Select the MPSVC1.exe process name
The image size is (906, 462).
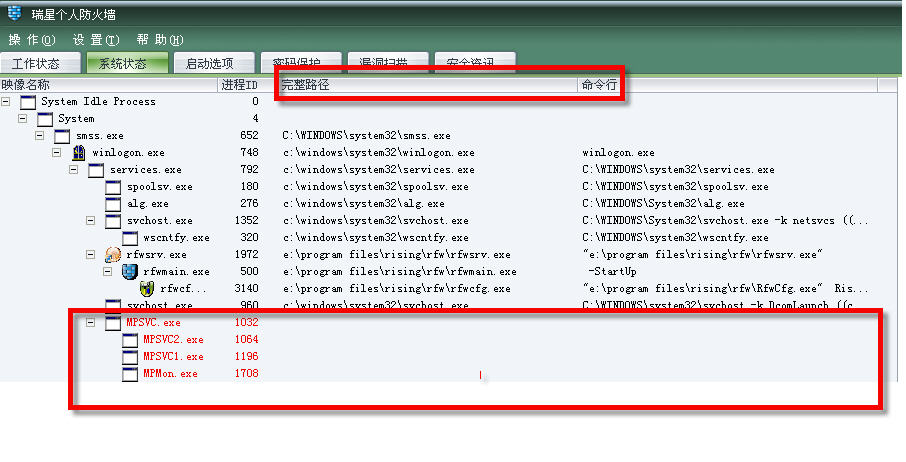[173, 356]
